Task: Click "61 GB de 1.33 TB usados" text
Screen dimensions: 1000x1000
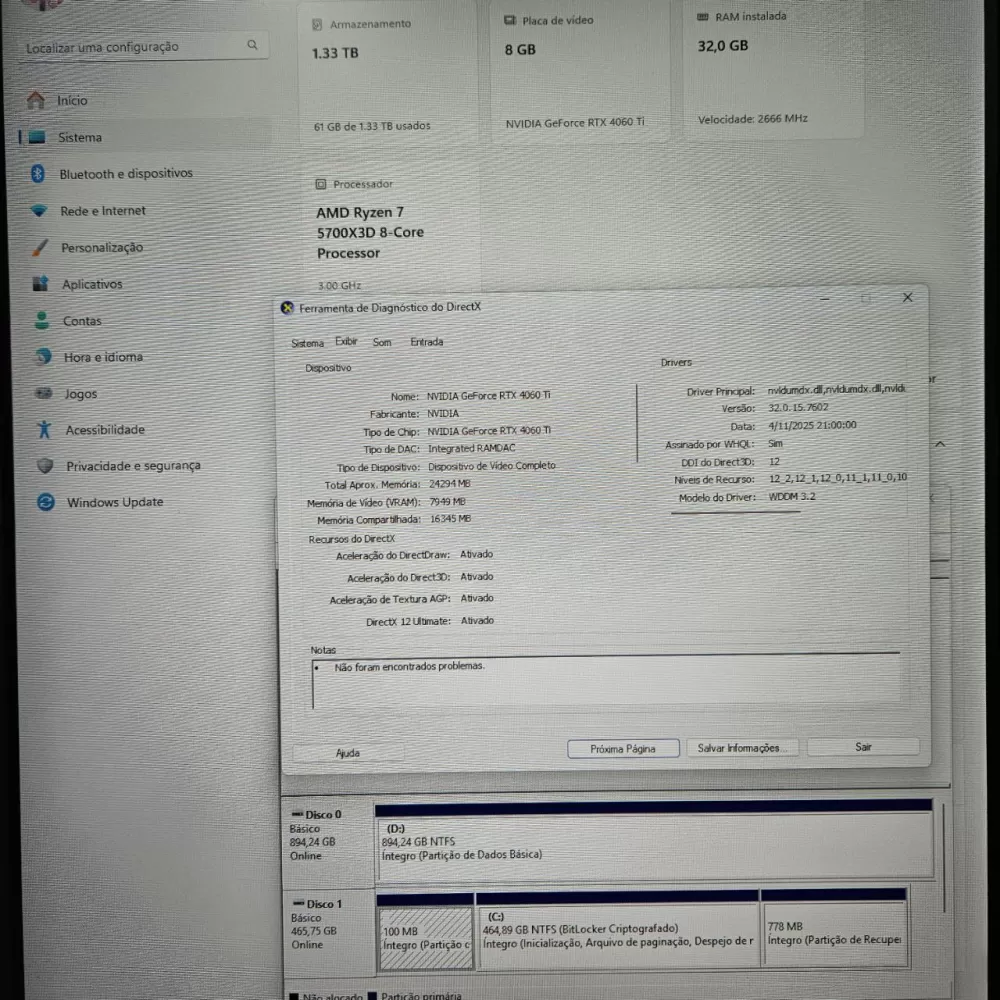Action: click(x=372, y=126)
